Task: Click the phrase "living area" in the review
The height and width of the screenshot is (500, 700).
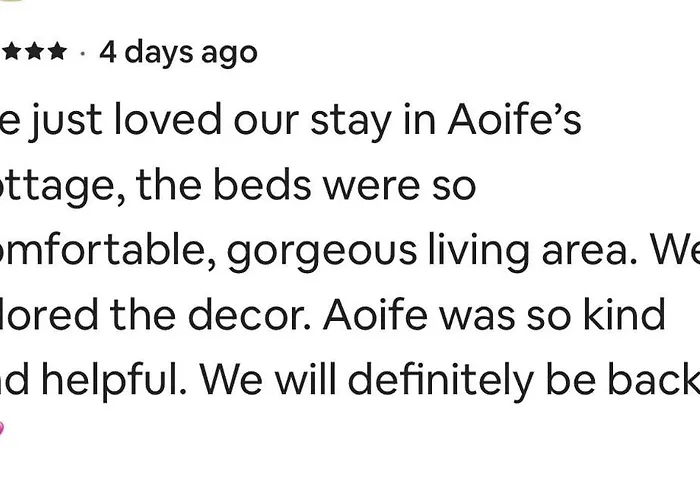Action: 522,251
